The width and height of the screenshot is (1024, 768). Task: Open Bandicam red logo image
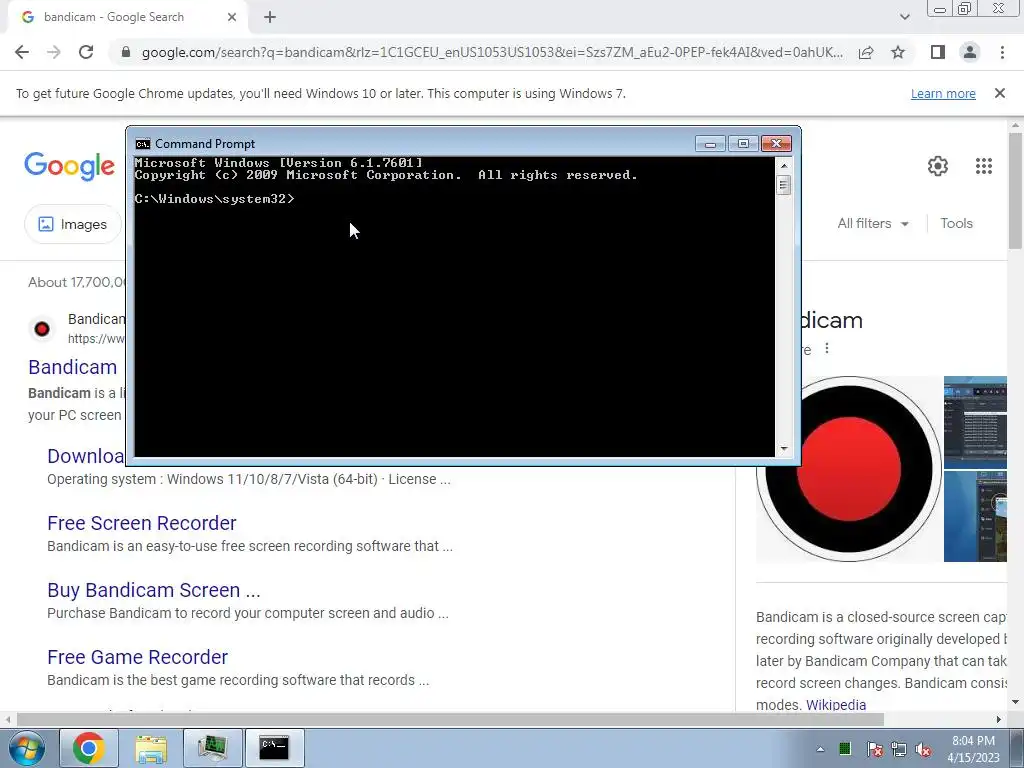click(849, 468)
